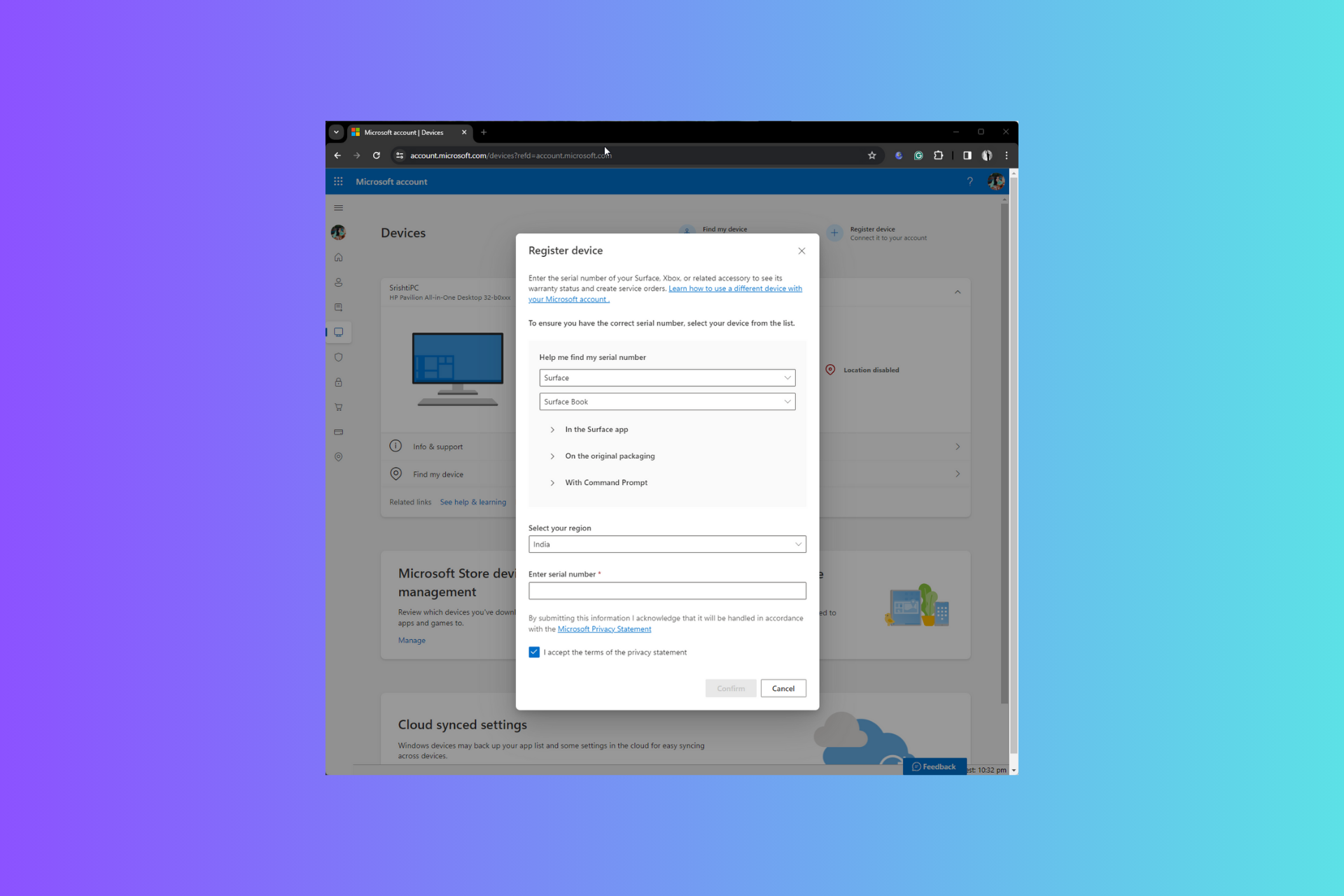
Task: Bookmark page with the star icon
Action: point(871,155)
